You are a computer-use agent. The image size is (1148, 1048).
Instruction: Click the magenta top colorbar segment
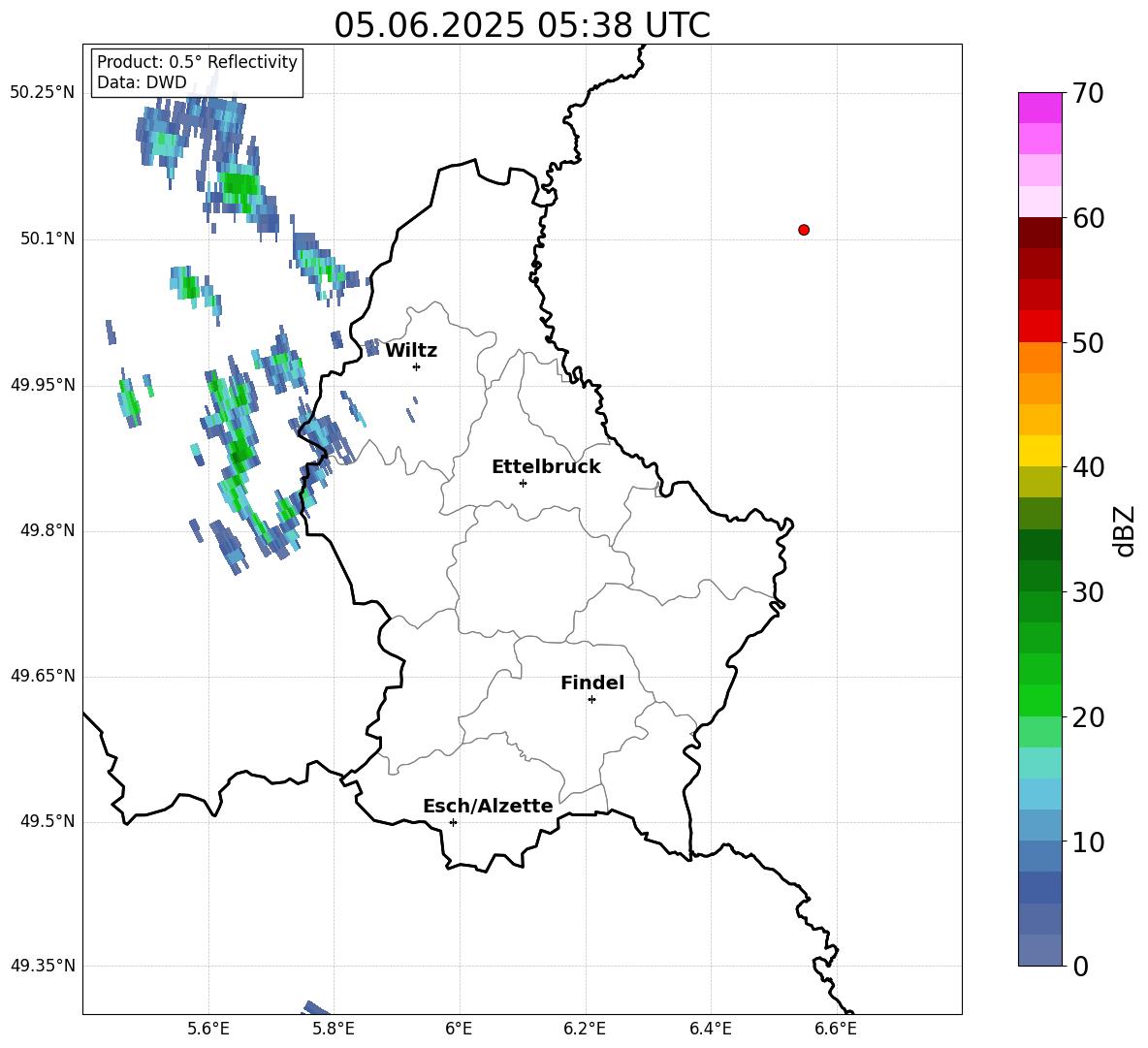(x=1039, y=108)
